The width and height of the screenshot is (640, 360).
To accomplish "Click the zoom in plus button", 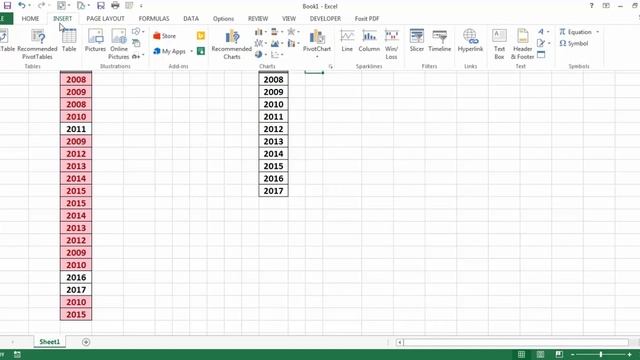I will [x=630, y=354].
